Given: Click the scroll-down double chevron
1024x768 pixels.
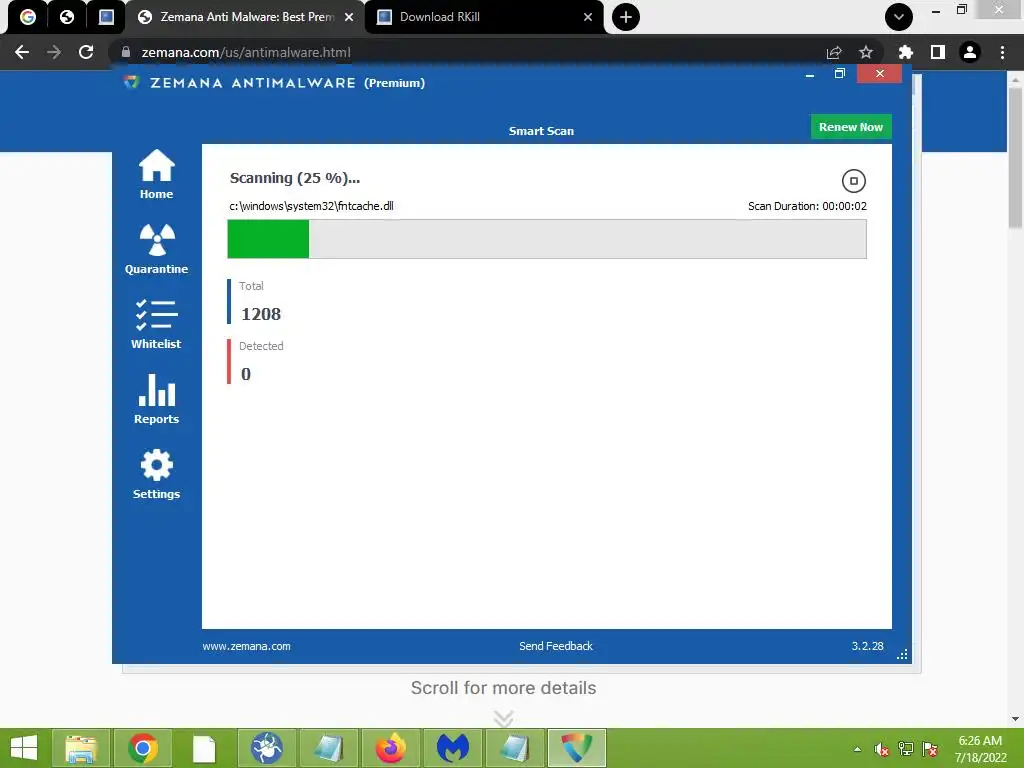Looking at the screenshot, I should tap(504, 718).
